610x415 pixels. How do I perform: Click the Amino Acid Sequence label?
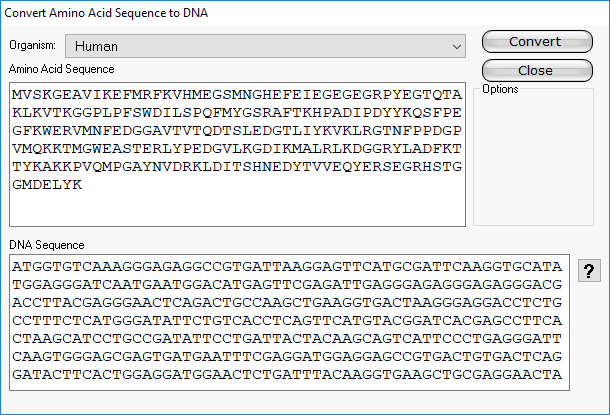pyautogui.click(x=62, y=69)
